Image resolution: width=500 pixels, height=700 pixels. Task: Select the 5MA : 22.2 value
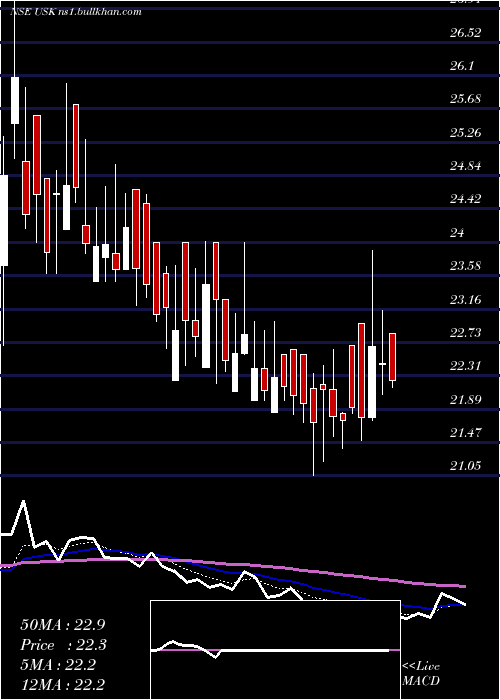point(58,665)
